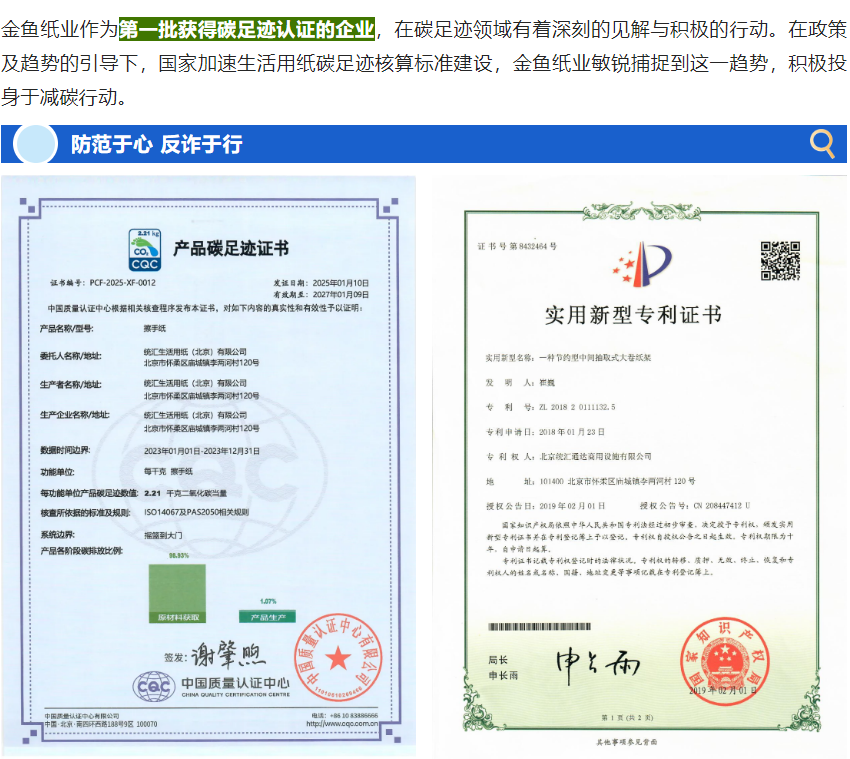Click the QR code on patent certificate

point(780,261)
